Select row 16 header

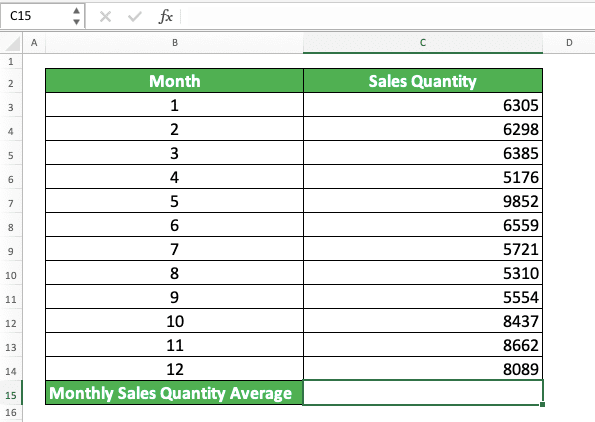[x=11, y=413]
